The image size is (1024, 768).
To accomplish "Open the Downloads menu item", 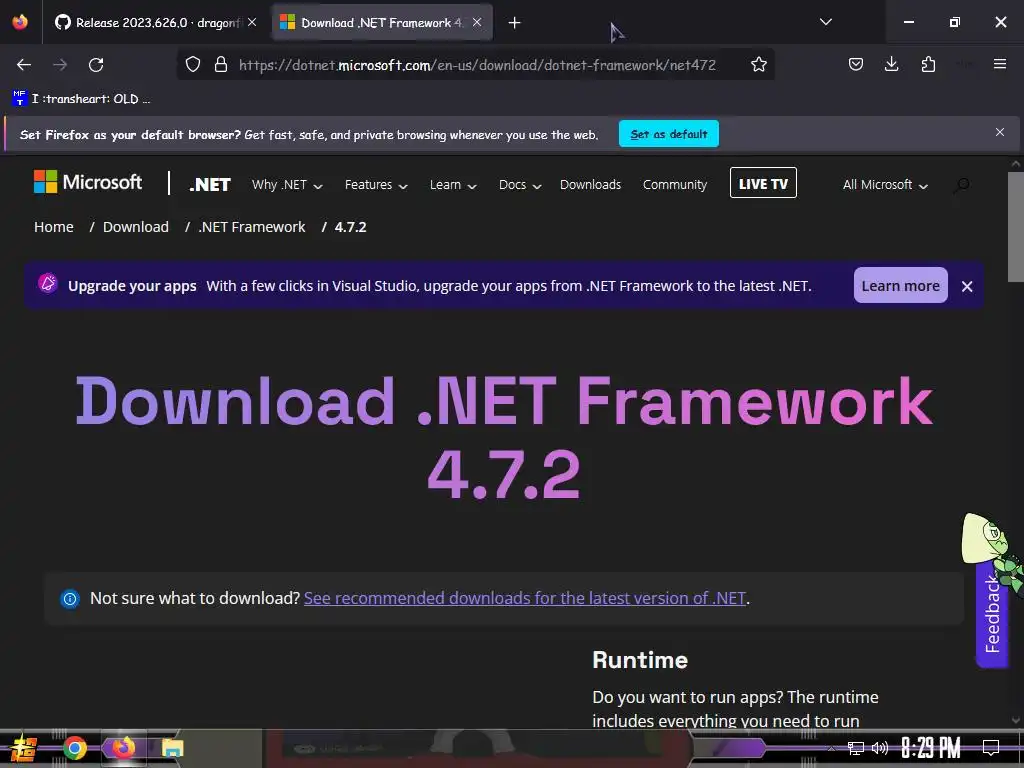I will tap(590, 185).
